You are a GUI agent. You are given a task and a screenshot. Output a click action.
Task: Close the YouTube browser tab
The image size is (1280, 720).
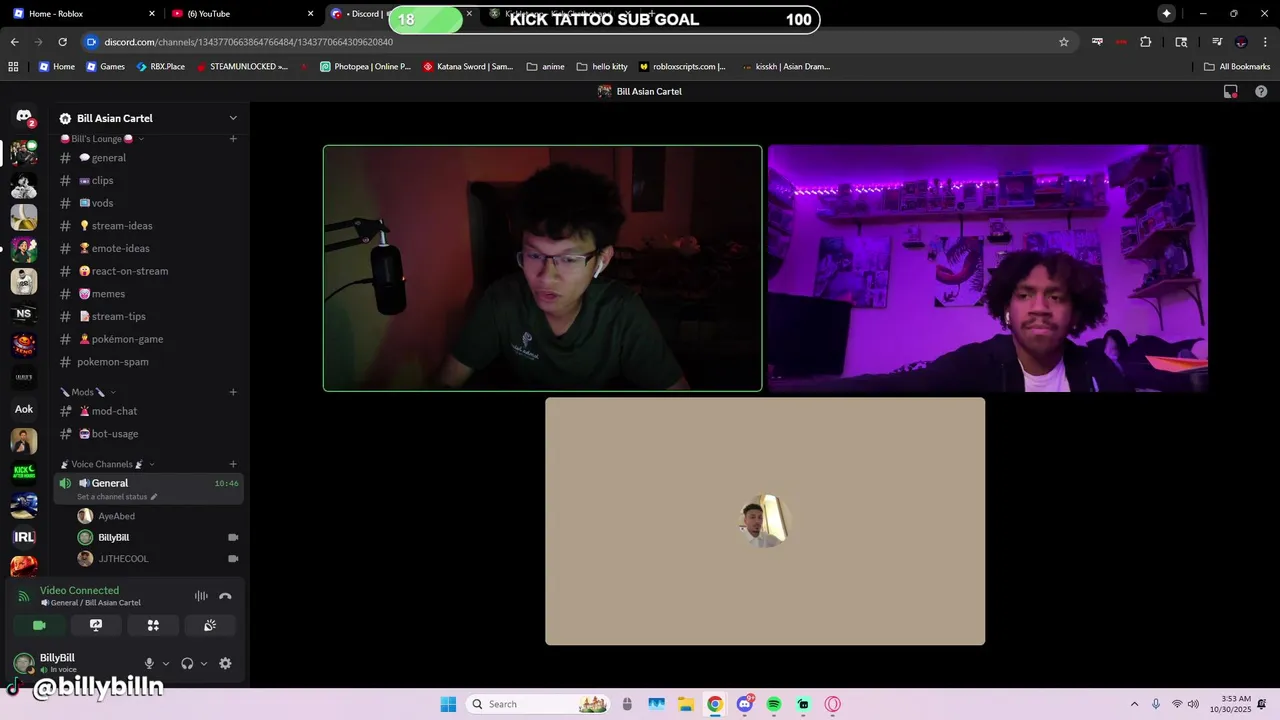[310, 14]
